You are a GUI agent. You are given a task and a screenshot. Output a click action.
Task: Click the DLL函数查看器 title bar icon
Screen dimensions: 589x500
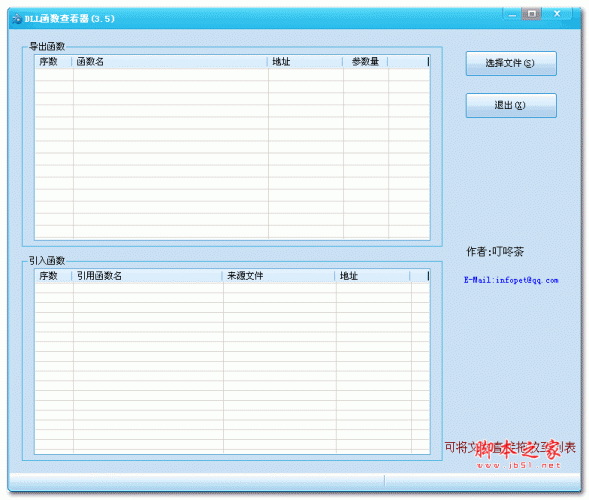(17, 18)
